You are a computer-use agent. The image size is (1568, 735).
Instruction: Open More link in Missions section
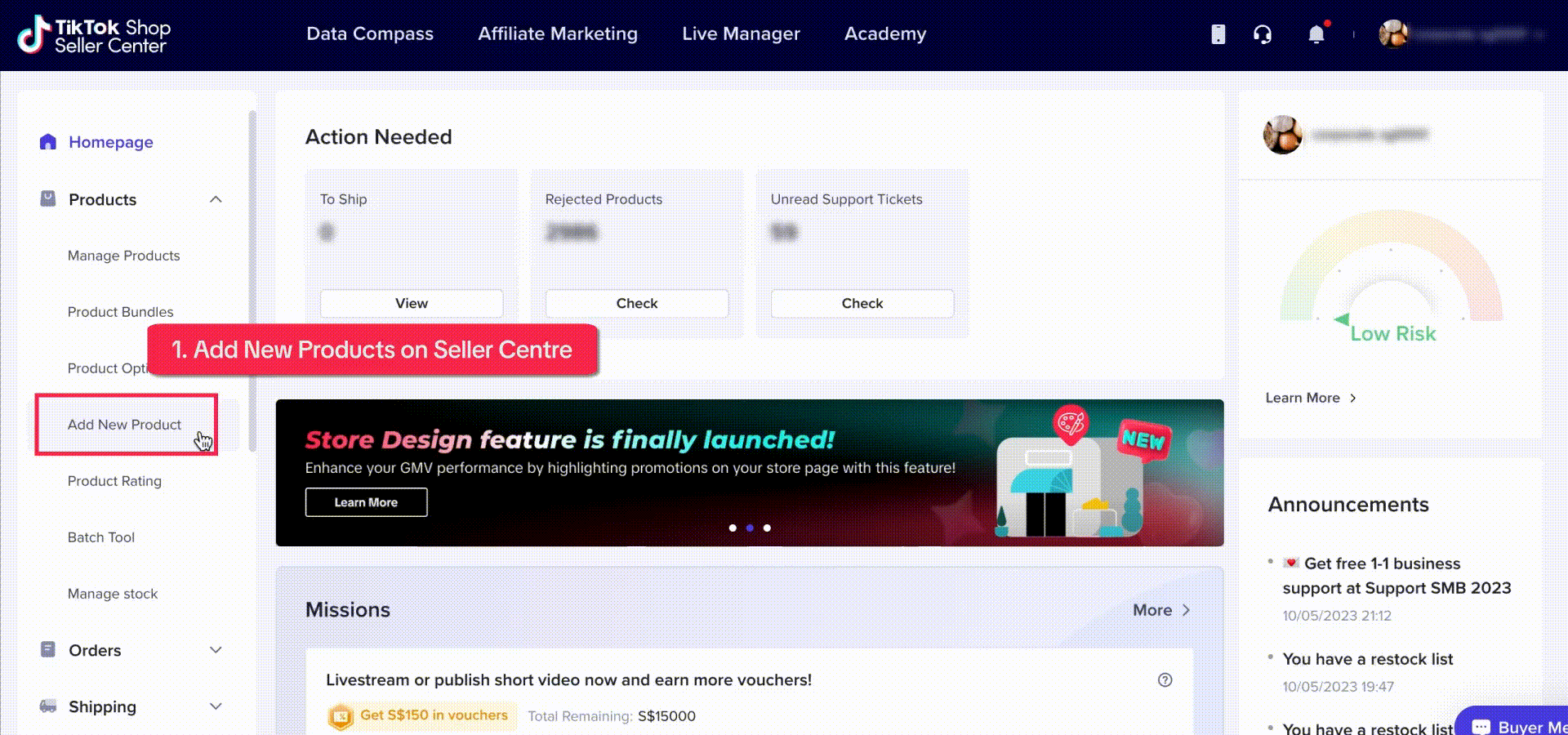(x=1160, y=610)
